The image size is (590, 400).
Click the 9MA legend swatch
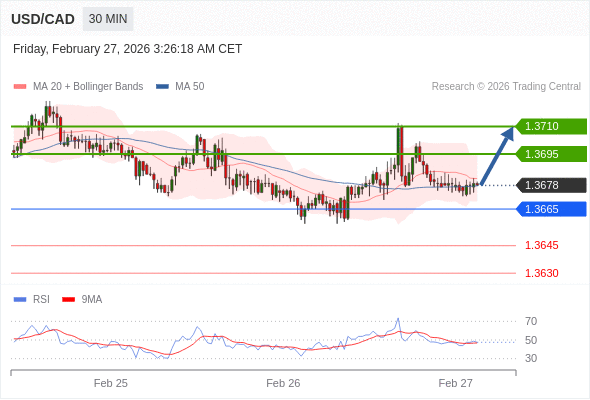(68, 300)
